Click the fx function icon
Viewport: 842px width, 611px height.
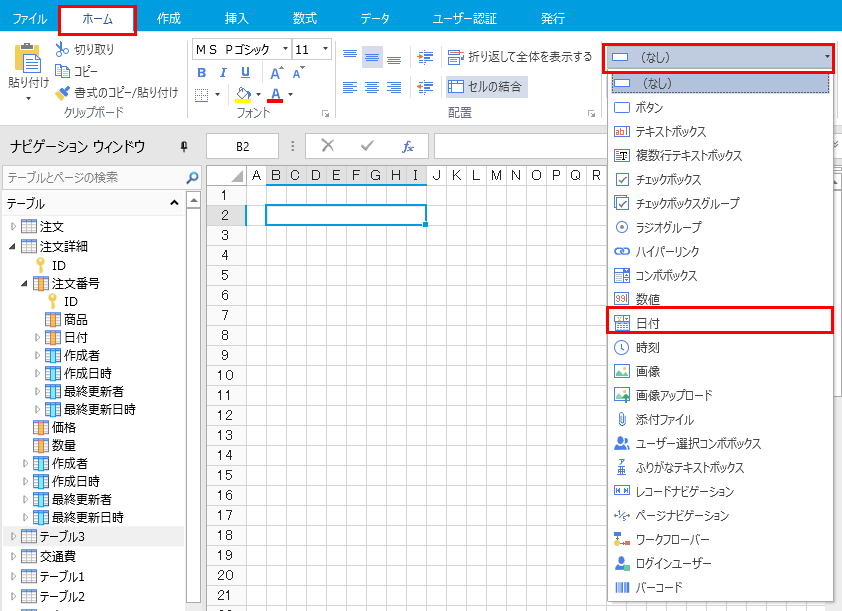(408, 146)
